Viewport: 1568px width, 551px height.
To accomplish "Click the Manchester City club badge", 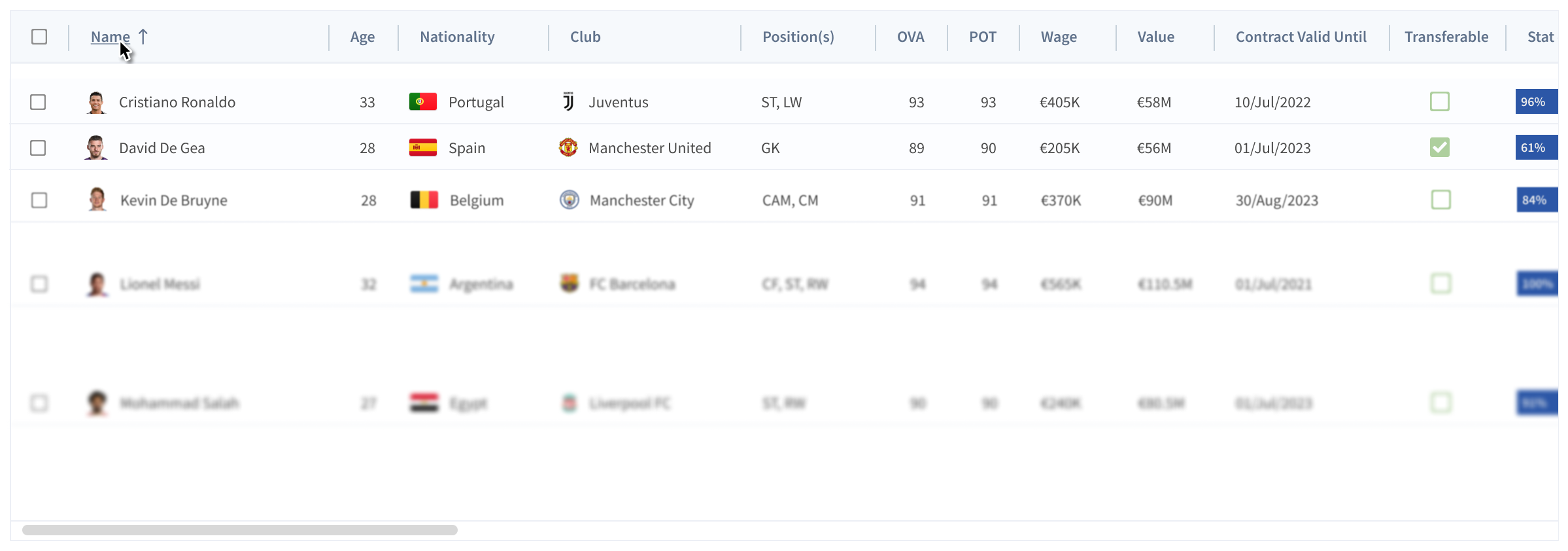I will (x=570, y=200).
